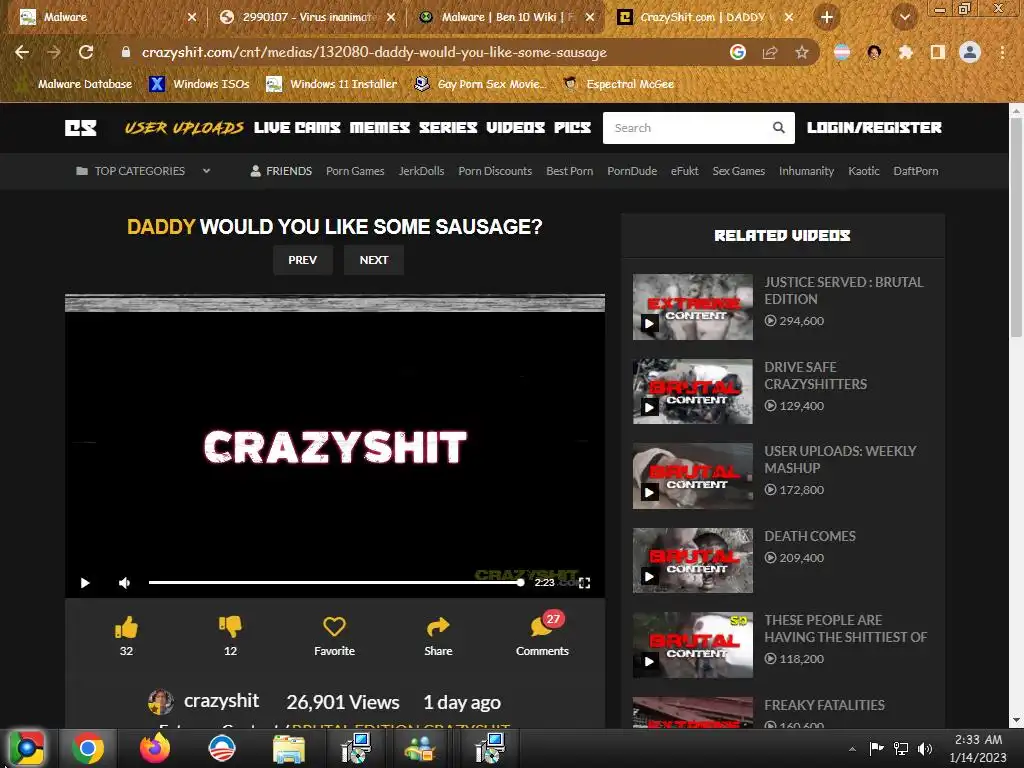Viewport: 1024px width, 768px height.
Task: Switch to Ben 10 Wiki tab
Action: (x=506, y=17)
